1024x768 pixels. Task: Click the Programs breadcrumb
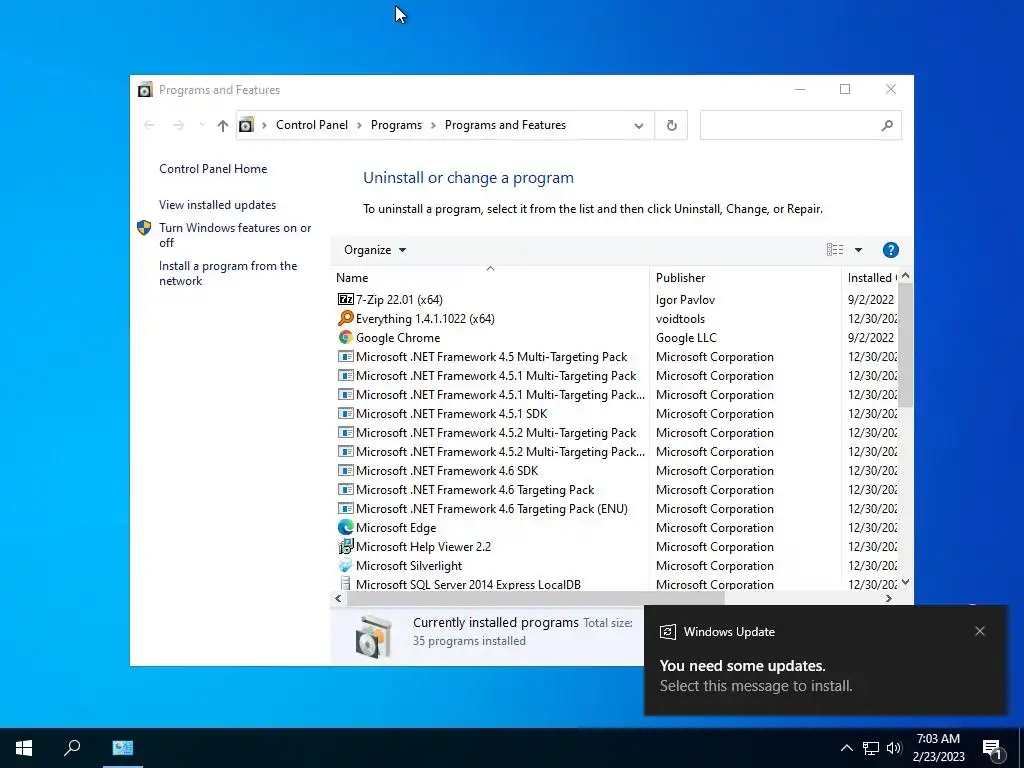396,125
